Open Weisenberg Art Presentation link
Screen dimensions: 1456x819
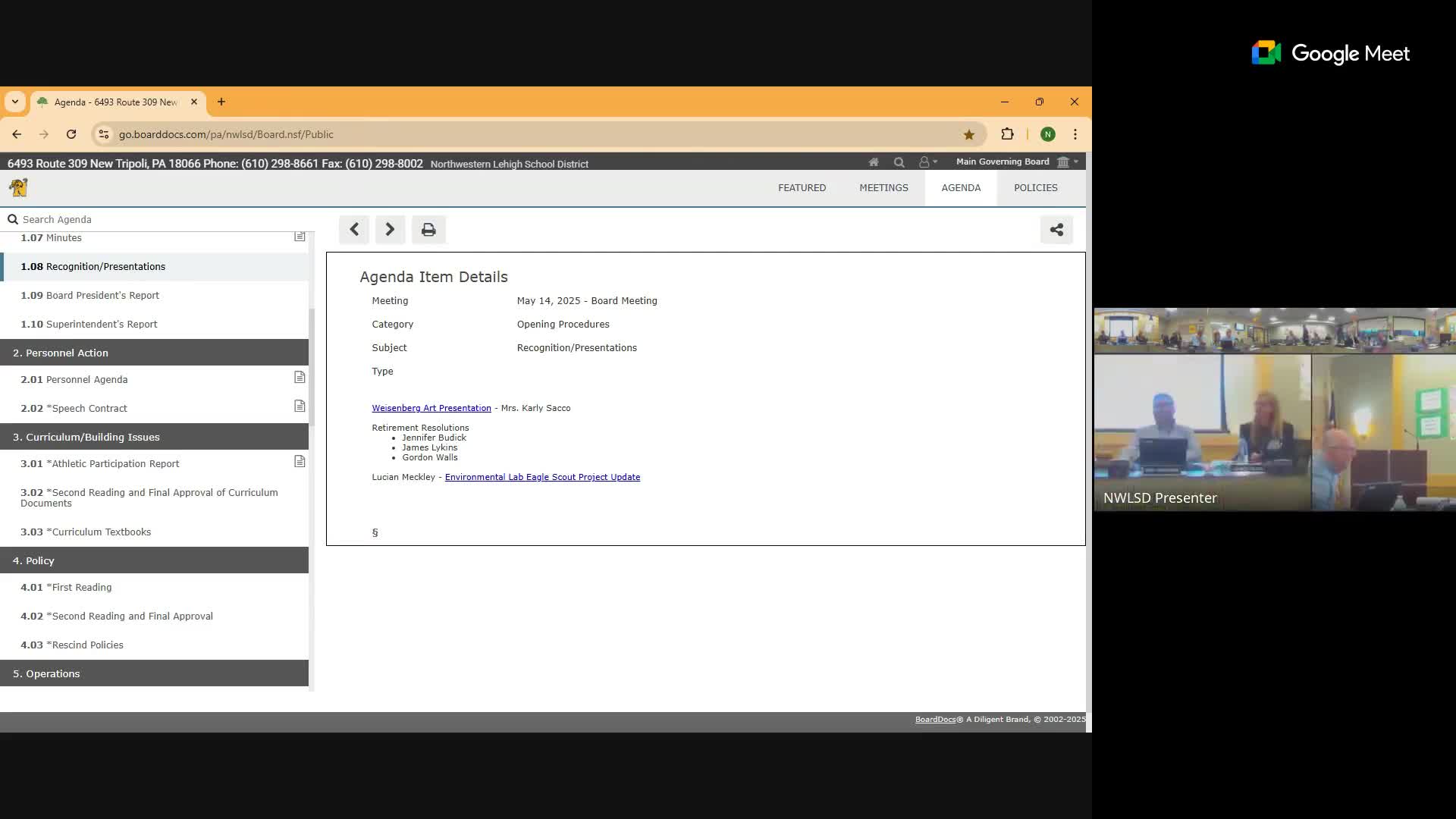(431, 408)
